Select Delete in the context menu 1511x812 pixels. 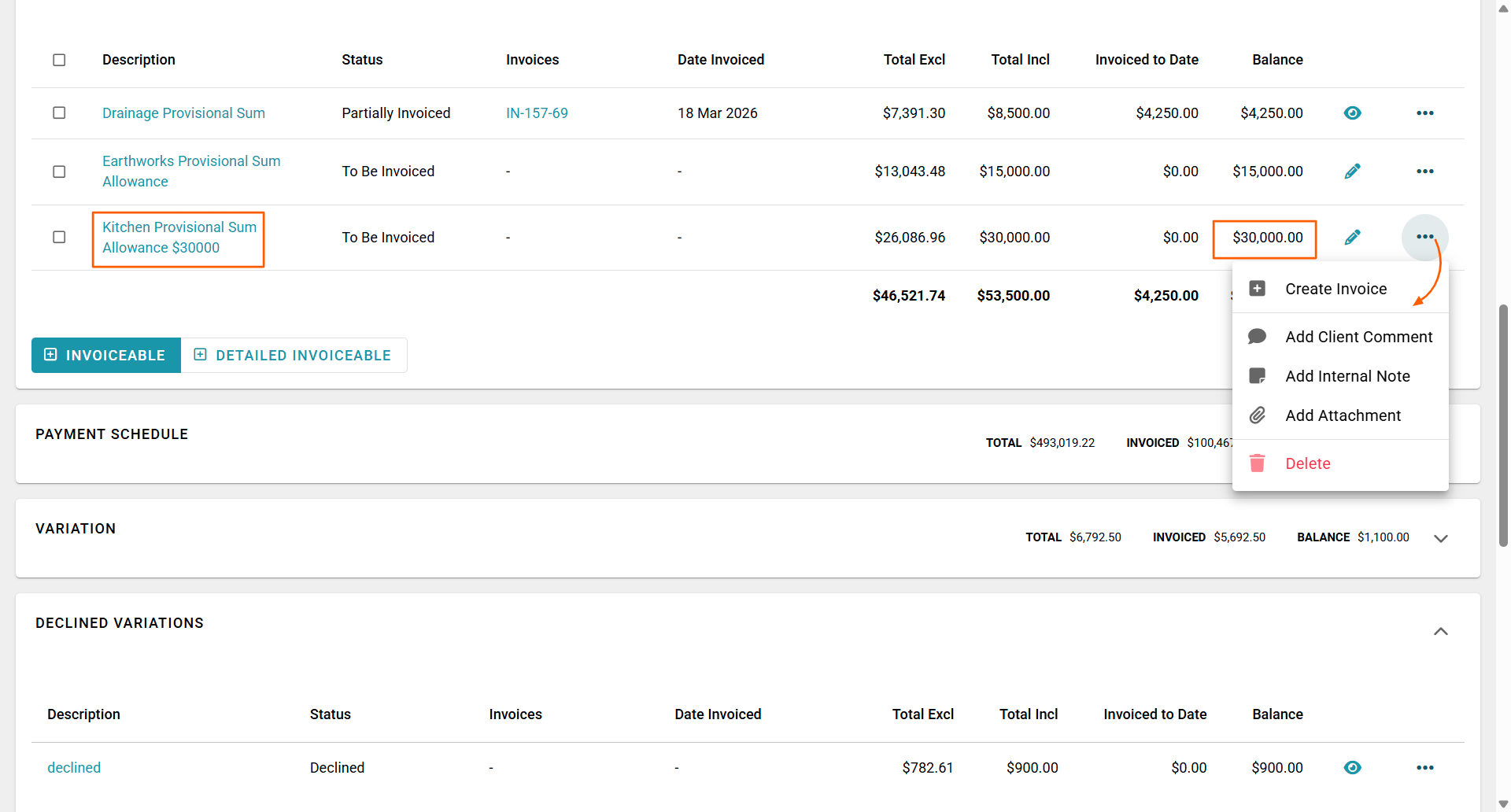click(x=1307, y=463)
